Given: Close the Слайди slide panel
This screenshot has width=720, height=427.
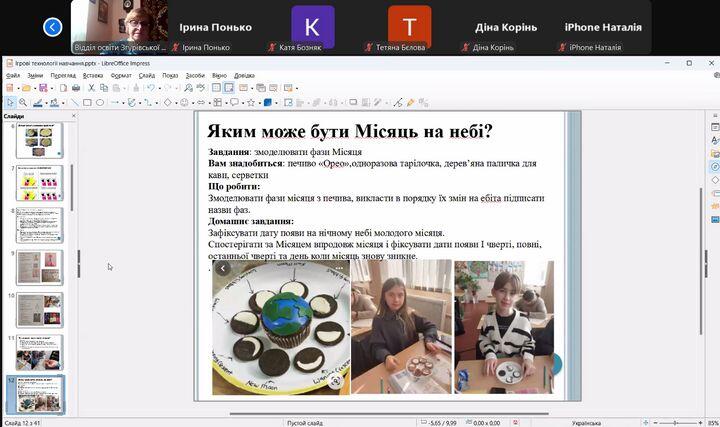Looking at the screenshot, I should click(x=74, y=116).
